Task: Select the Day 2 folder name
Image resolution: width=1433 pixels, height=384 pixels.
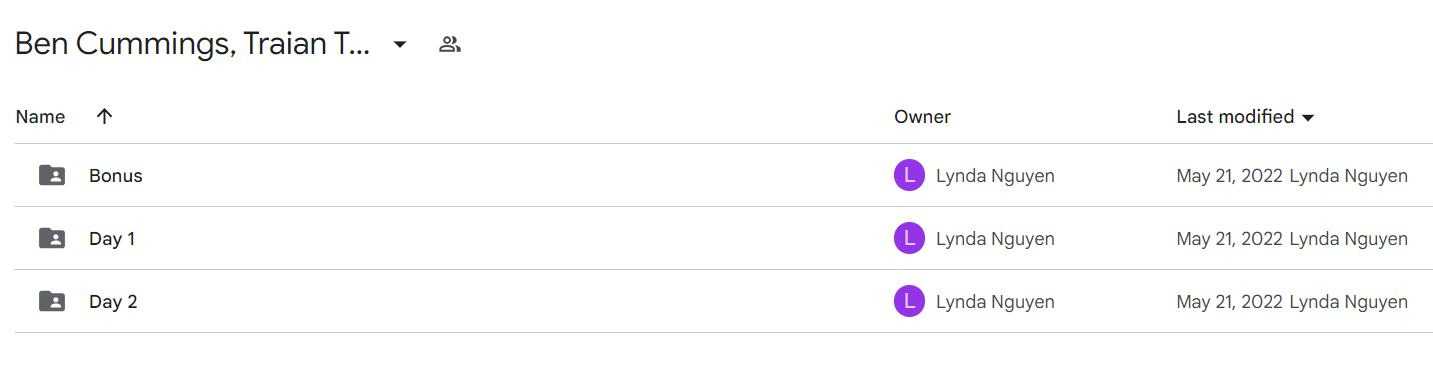Action: pos(113,301)
